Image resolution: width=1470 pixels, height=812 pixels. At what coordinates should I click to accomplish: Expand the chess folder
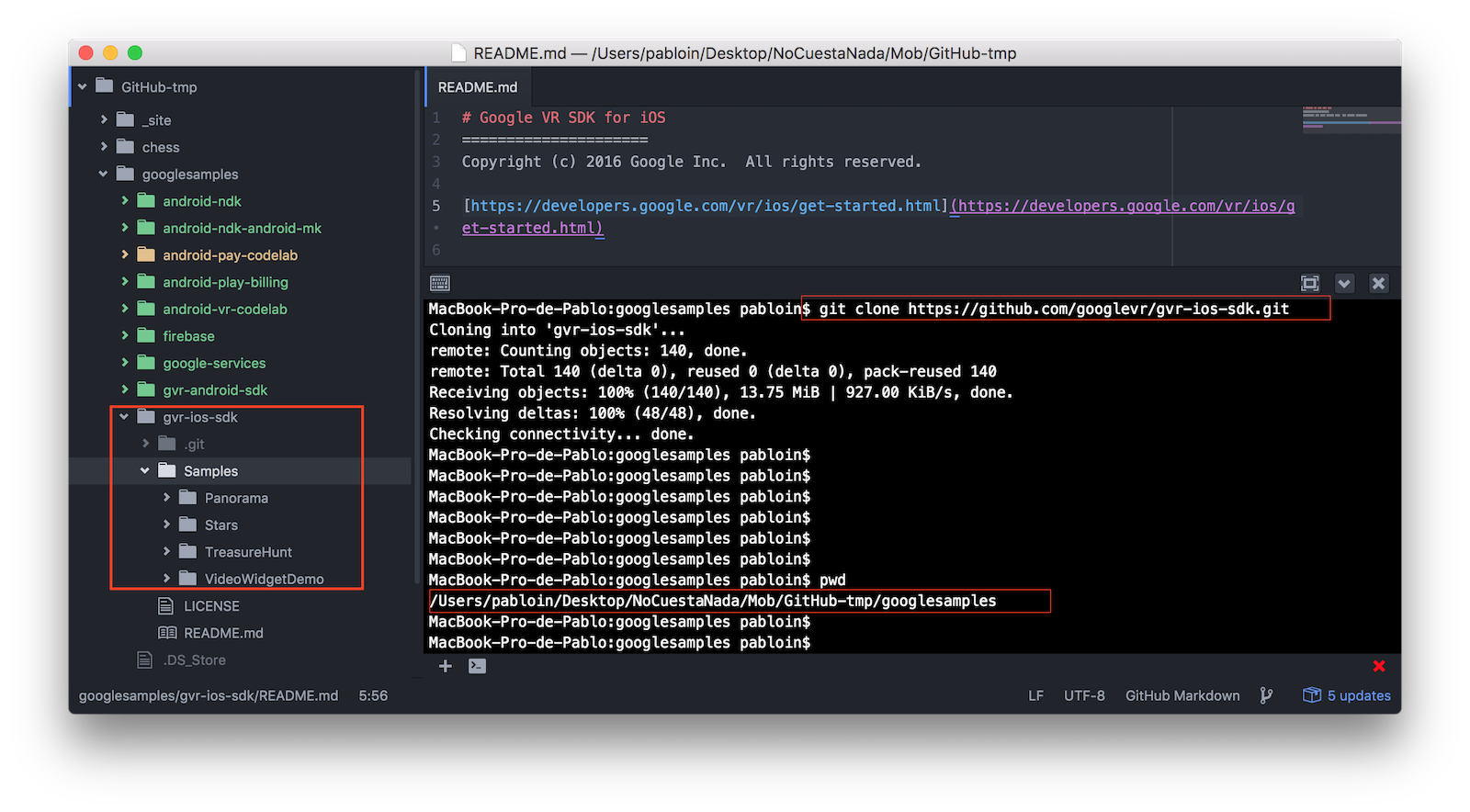tap(104, 147)
